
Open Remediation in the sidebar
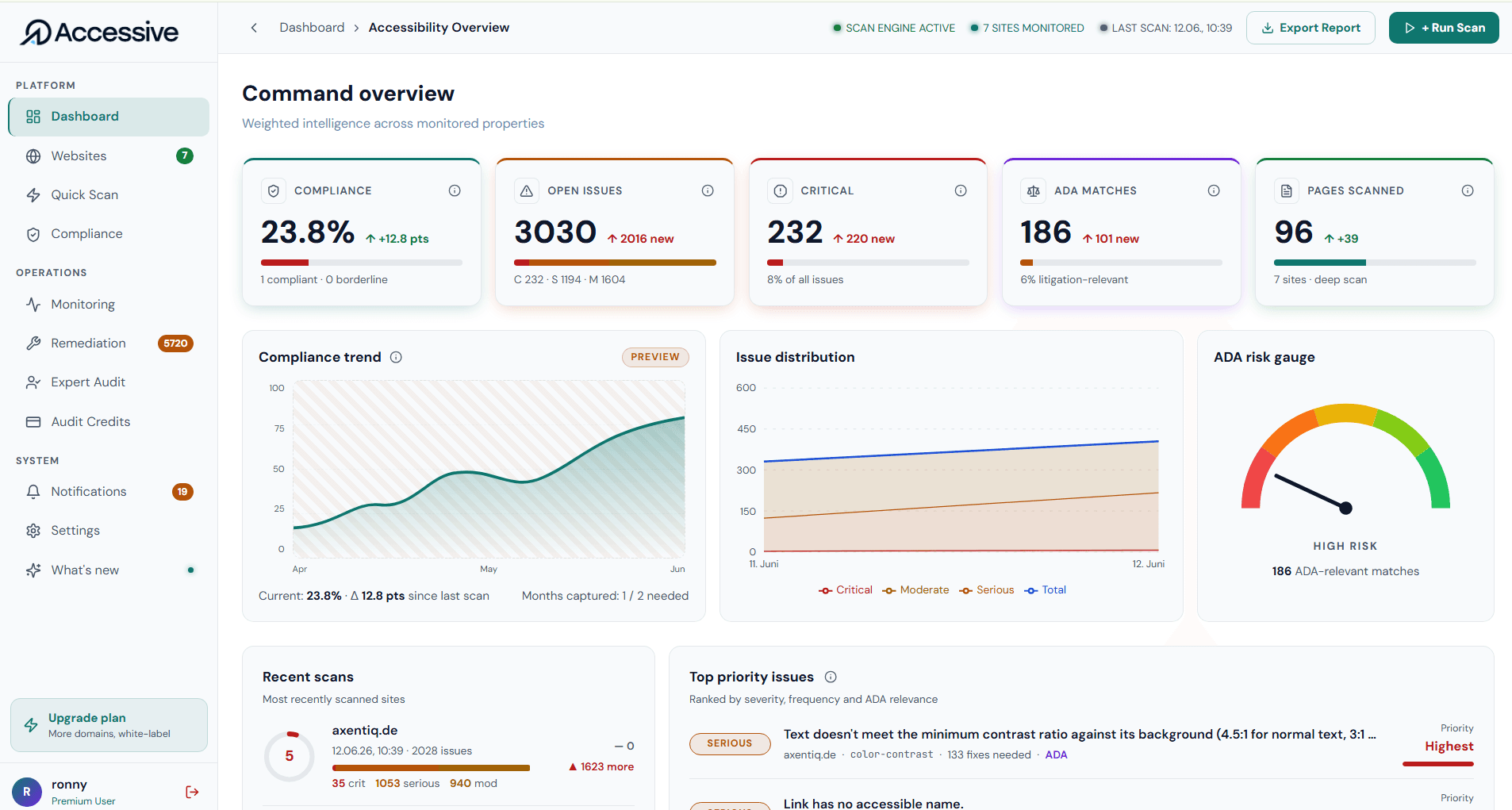[109, 344]
